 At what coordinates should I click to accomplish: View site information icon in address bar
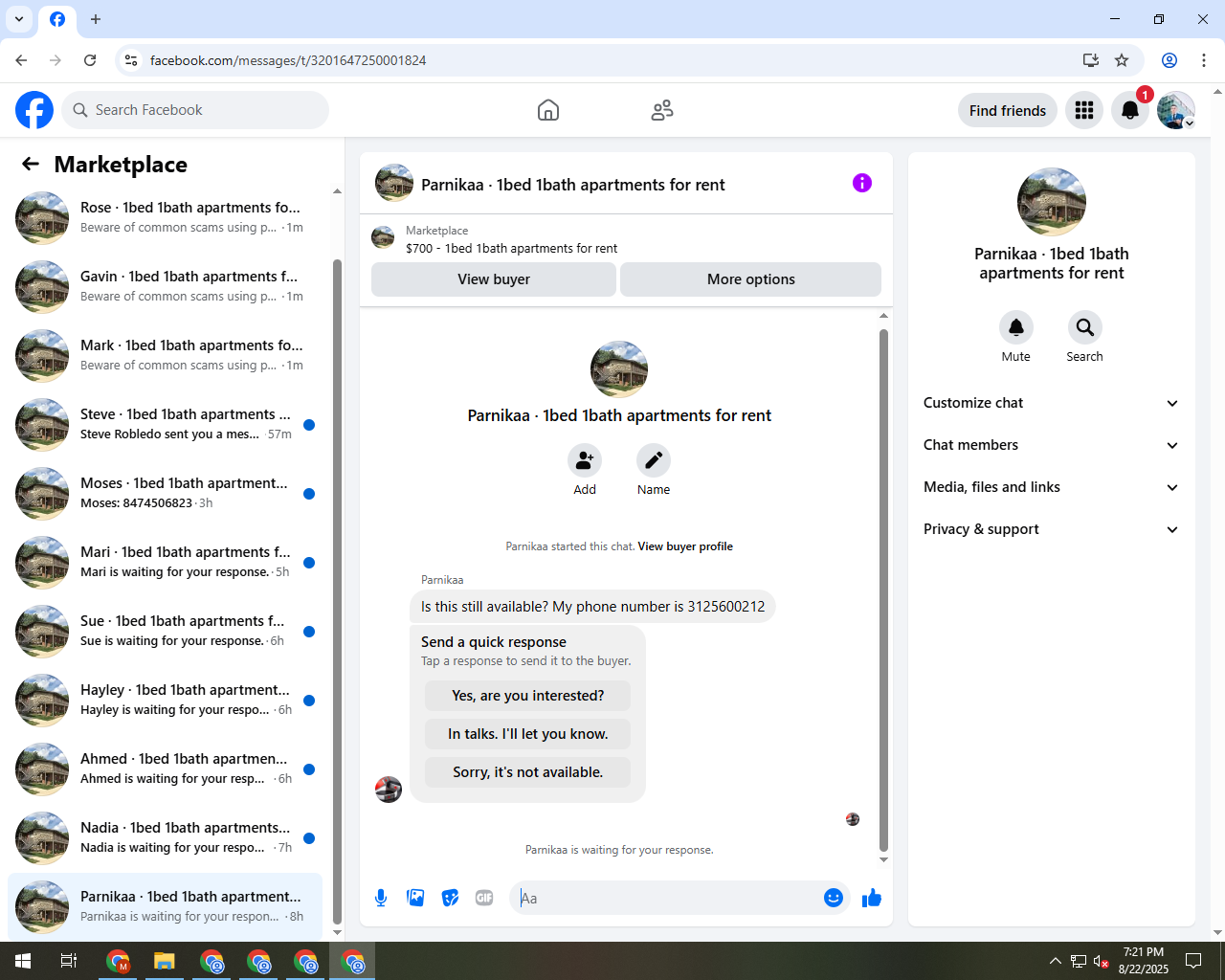tap(131, 60)
